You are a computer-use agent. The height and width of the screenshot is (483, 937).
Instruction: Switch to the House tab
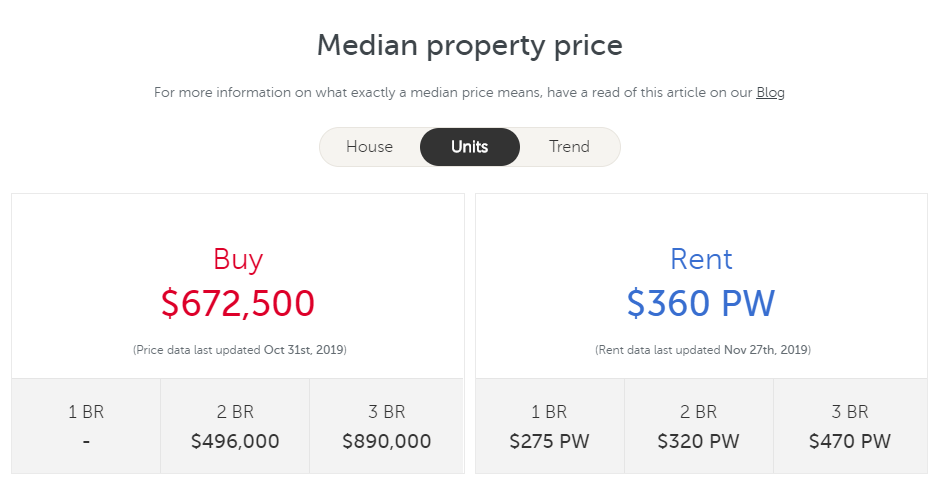[x=369, y=146]
